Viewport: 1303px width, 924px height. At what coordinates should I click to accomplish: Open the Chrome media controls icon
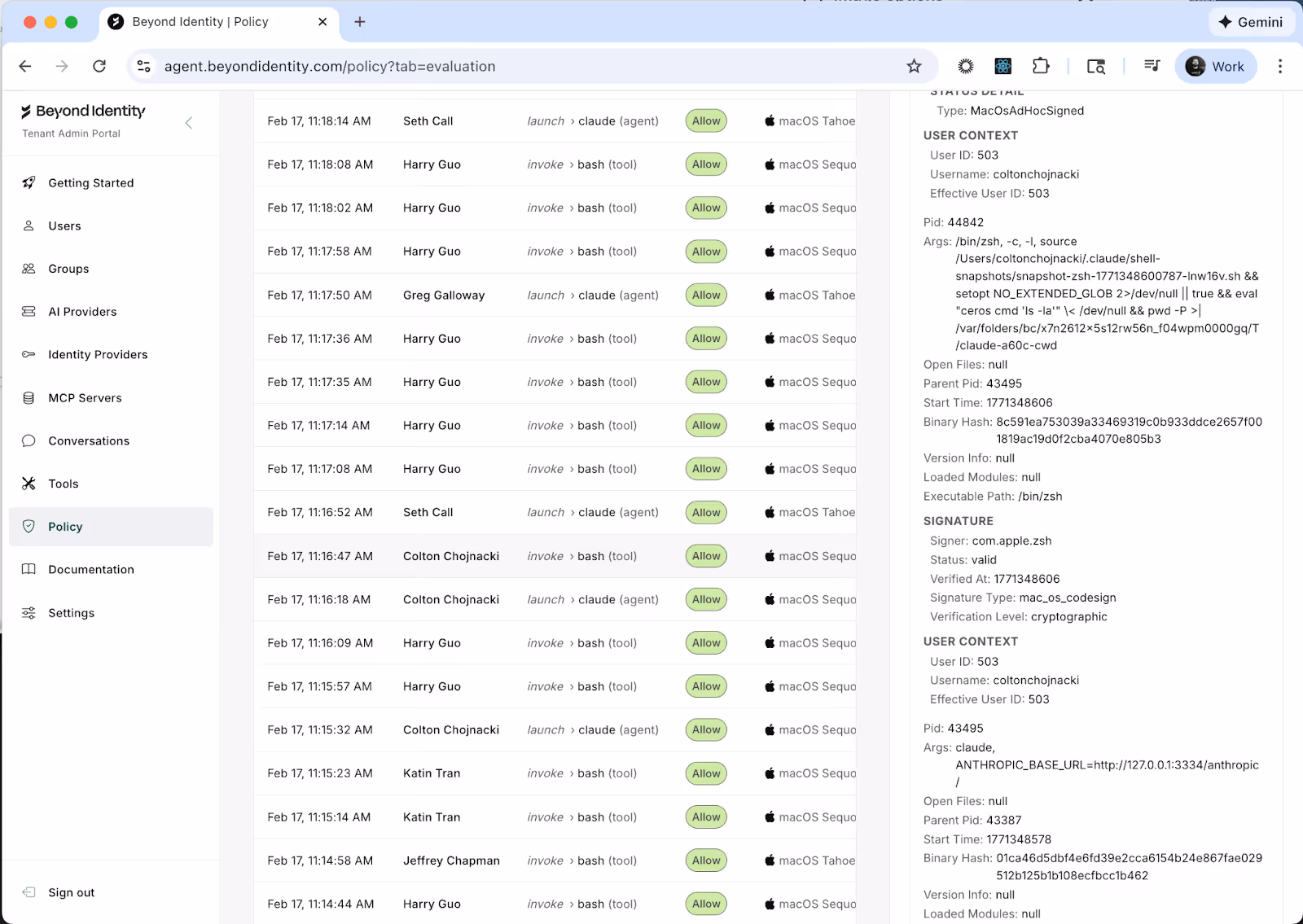1152,66
